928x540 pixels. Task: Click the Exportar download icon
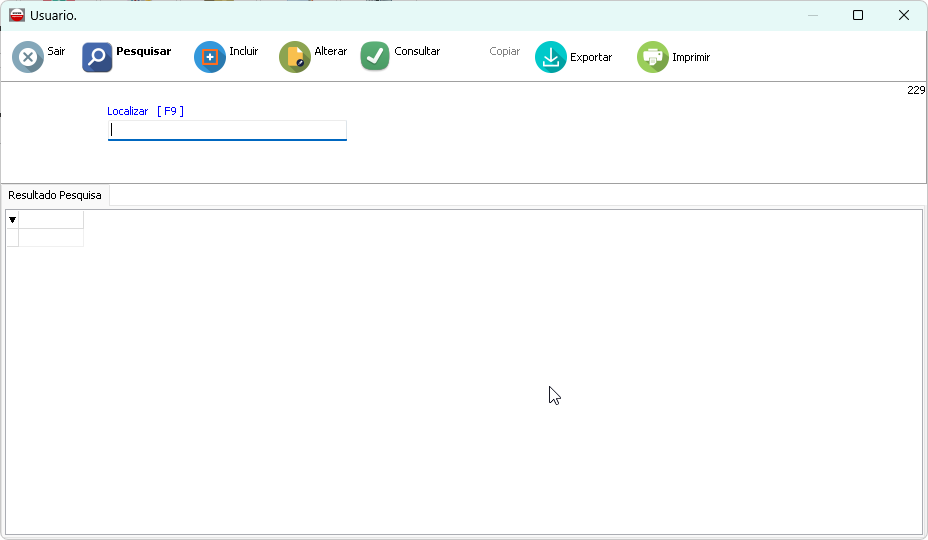(x=551, y=57)
